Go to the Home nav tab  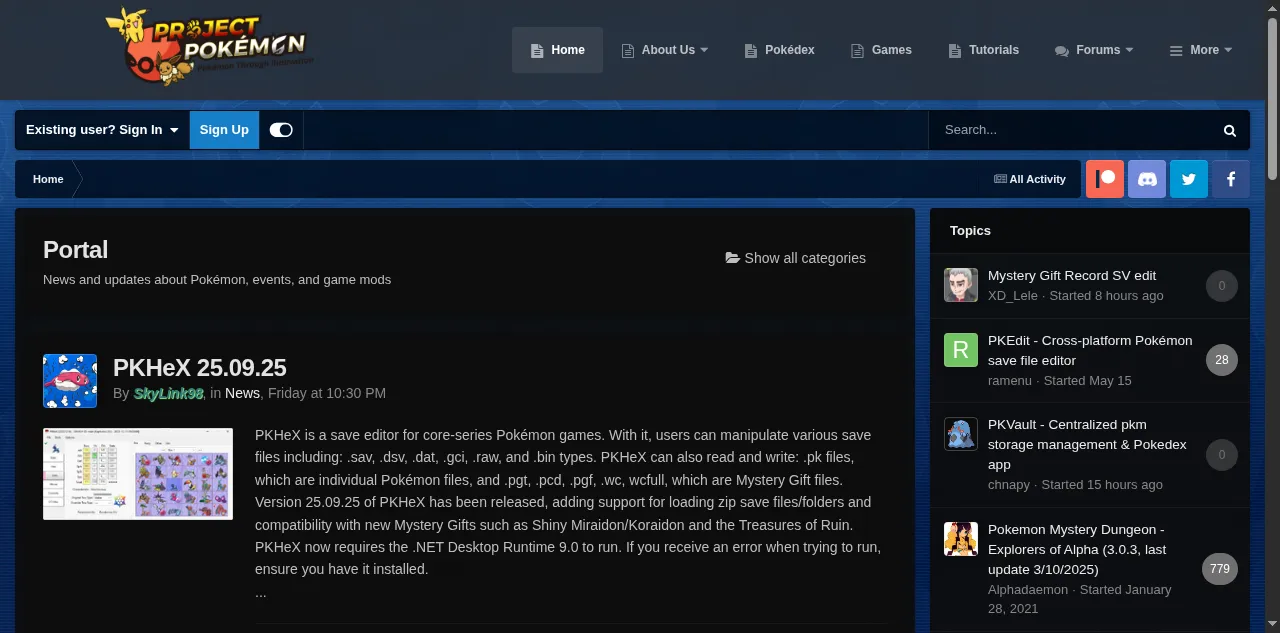(557, 50)
